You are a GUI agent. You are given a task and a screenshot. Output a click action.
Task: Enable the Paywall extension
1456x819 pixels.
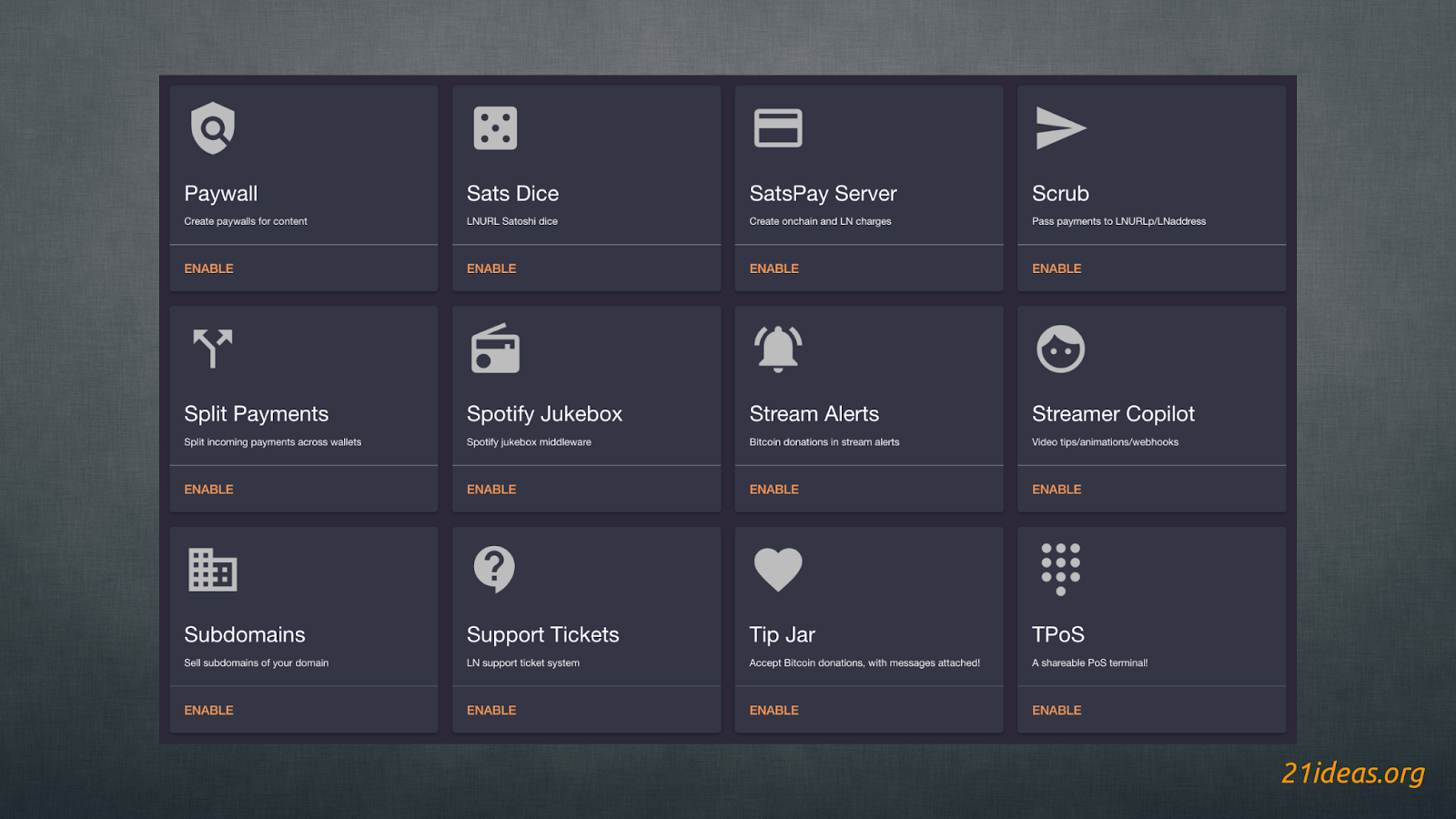208,268
